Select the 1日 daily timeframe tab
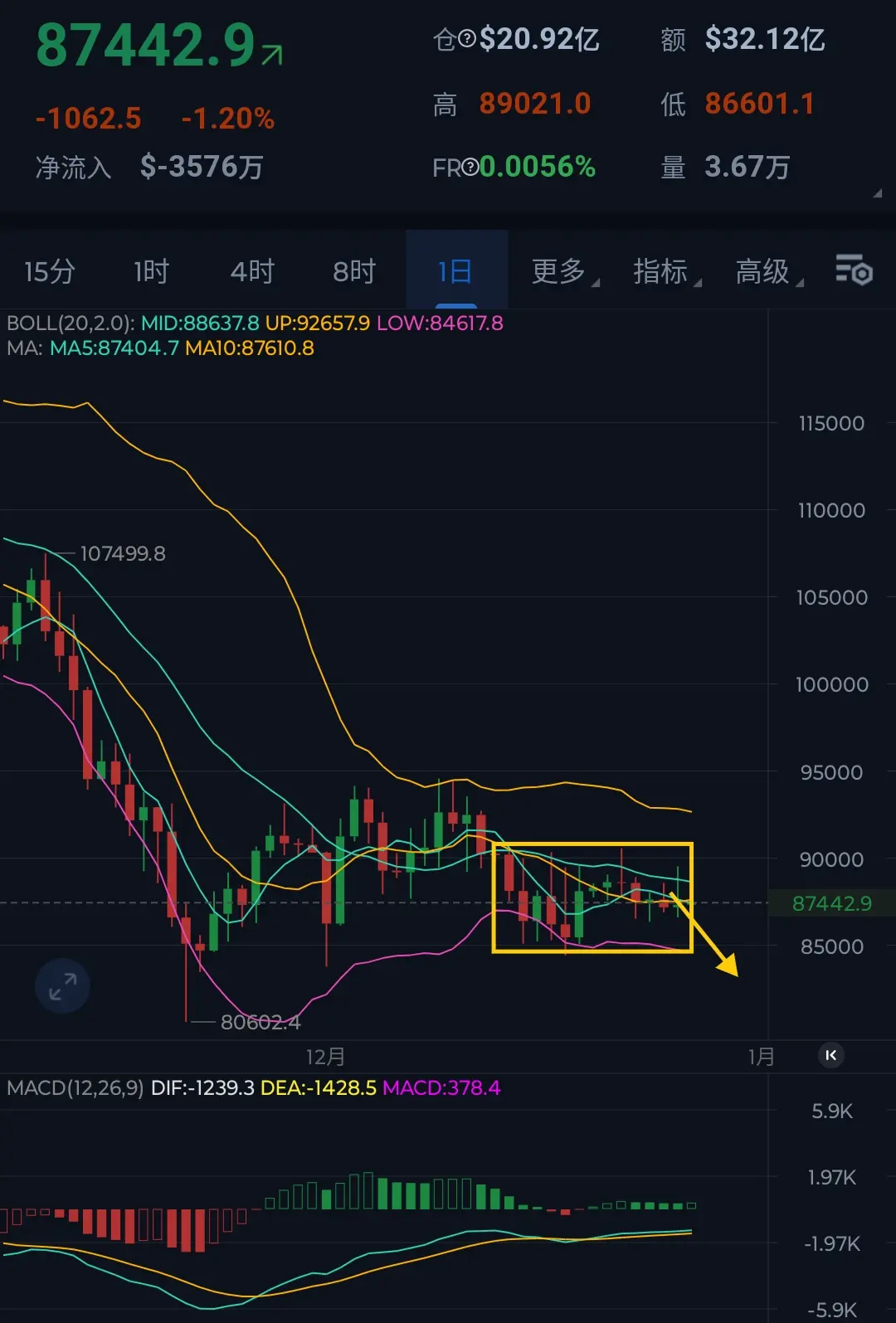896x1323 pixels. [x=455, y=271]
